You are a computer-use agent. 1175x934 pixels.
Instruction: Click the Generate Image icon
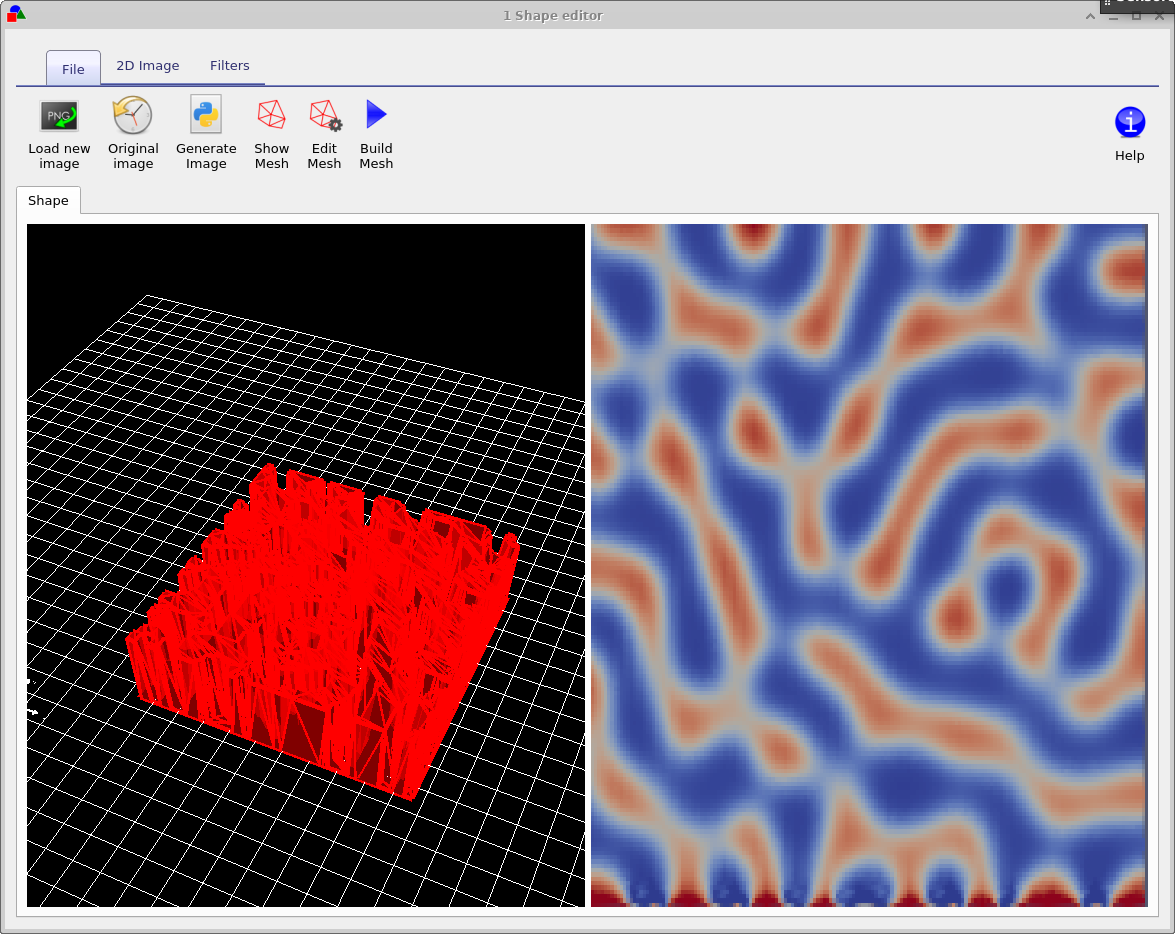[x=205, y=115]
